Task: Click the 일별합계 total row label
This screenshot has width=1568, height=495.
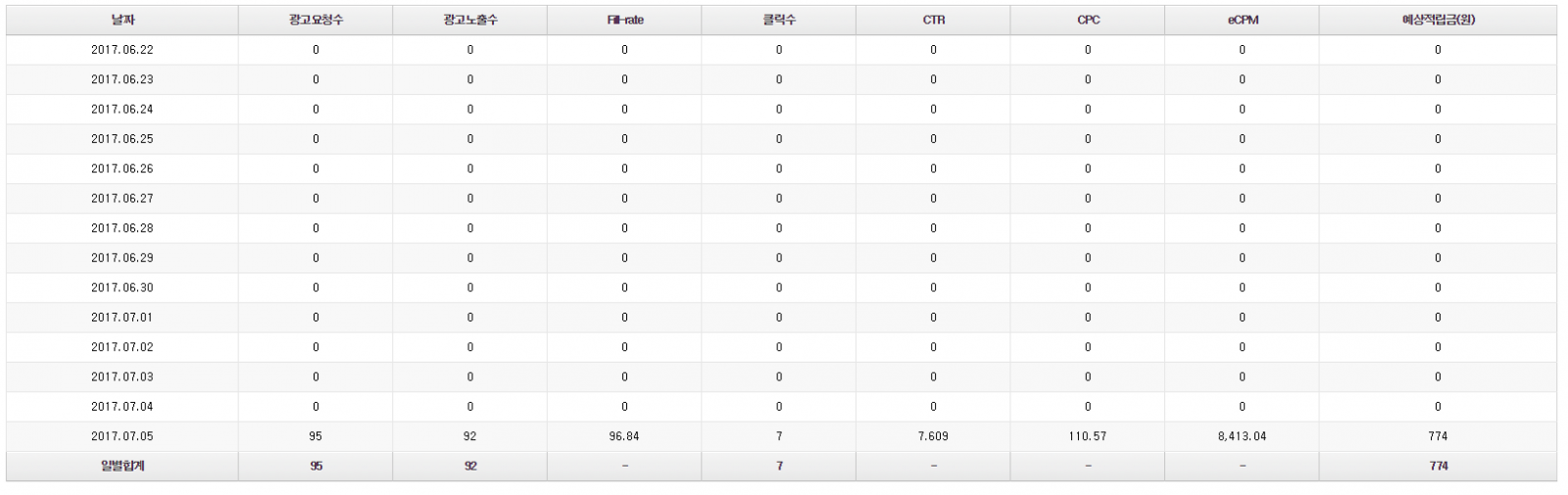Action: pos(122,466)
